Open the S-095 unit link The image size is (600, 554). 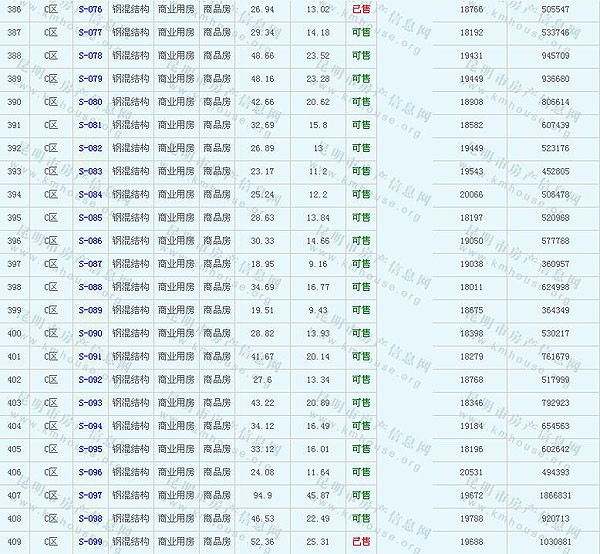(x=90, y=449)
